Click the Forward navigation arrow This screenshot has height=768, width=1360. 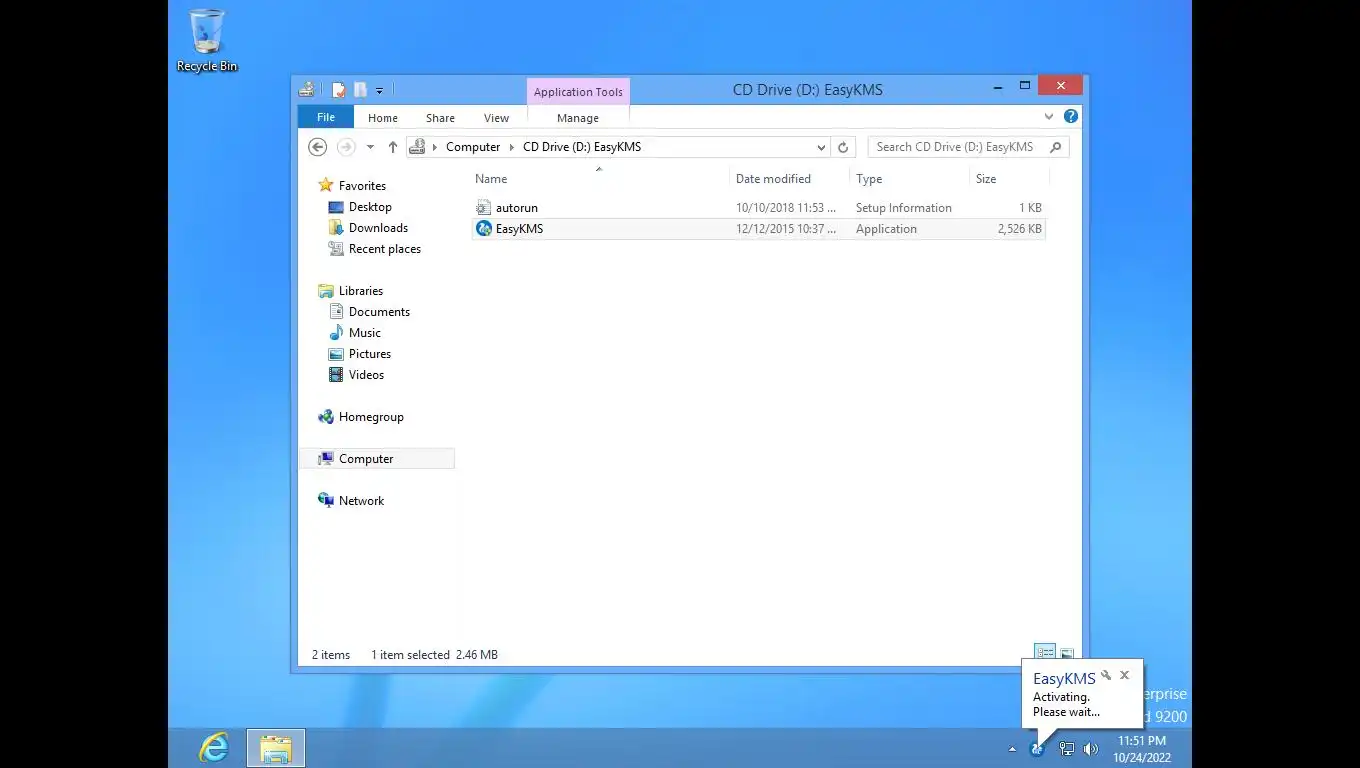point(346,147)
